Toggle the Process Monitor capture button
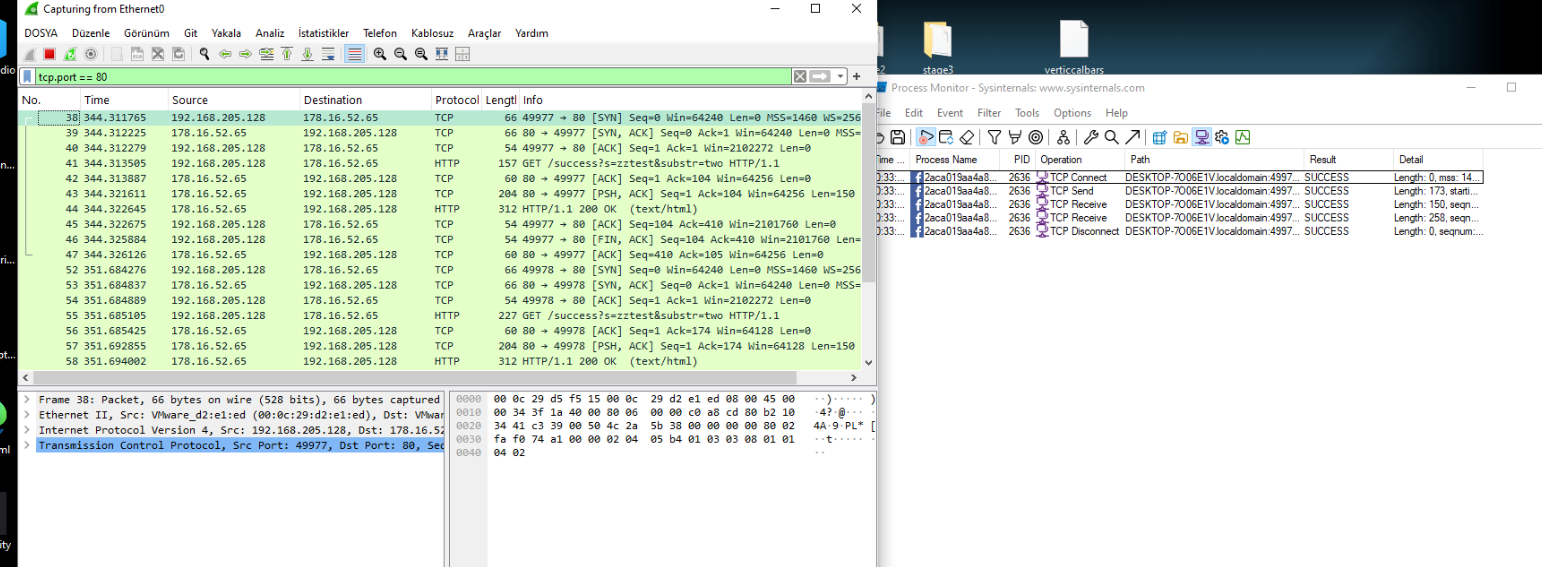 pos(927,137)
